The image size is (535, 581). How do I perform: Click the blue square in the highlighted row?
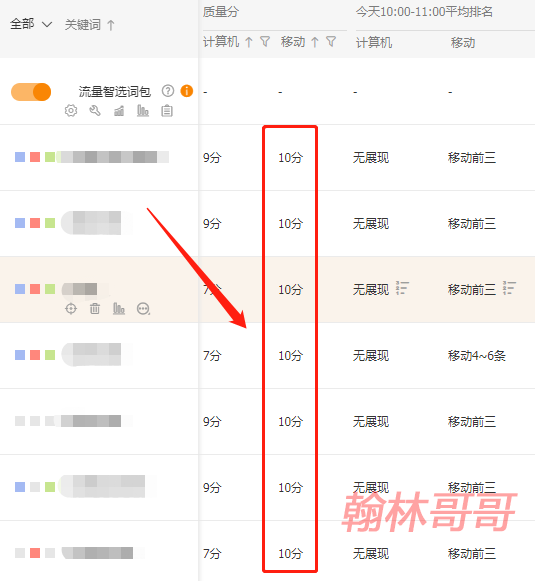point(20,289)
